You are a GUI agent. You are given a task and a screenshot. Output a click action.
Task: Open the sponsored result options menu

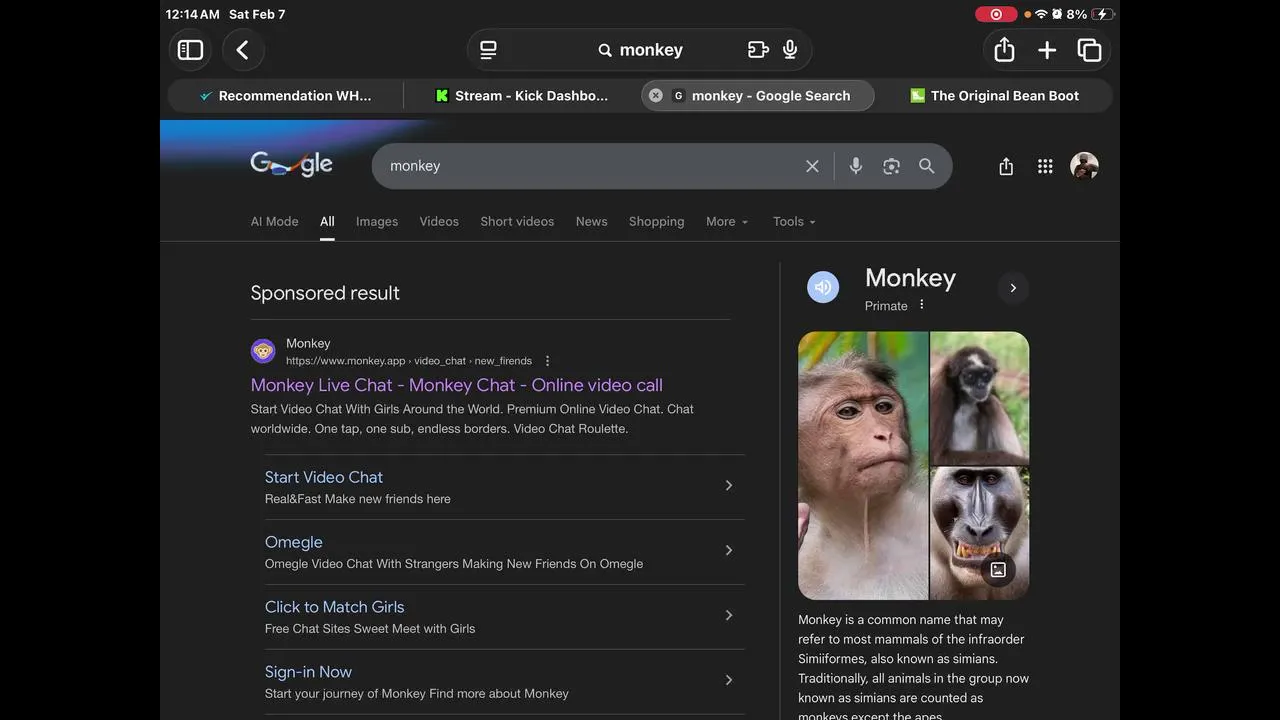tap(547, 361)
